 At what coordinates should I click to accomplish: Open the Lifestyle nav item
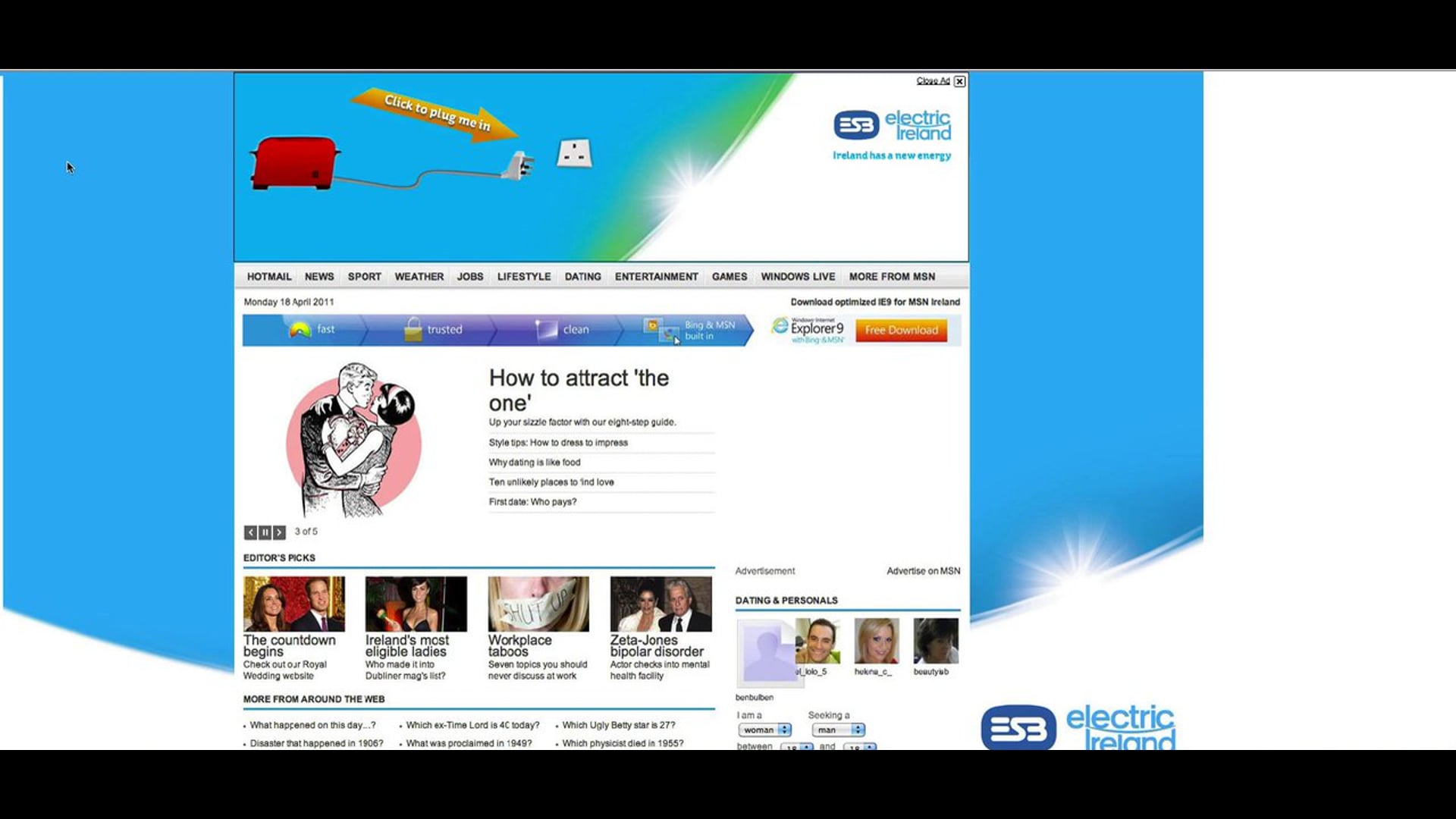pyautogui.click(x=524, y=277)
